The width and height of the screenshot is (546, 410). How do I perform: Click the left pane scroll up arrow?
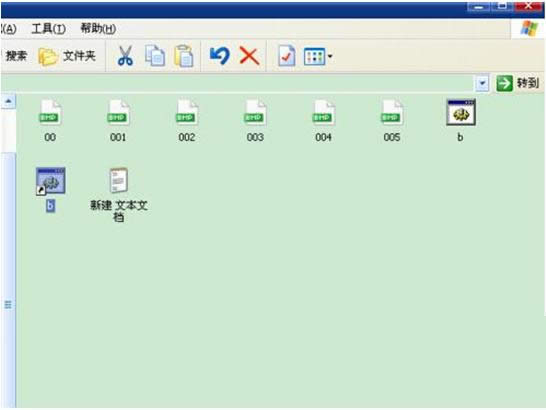8,101
